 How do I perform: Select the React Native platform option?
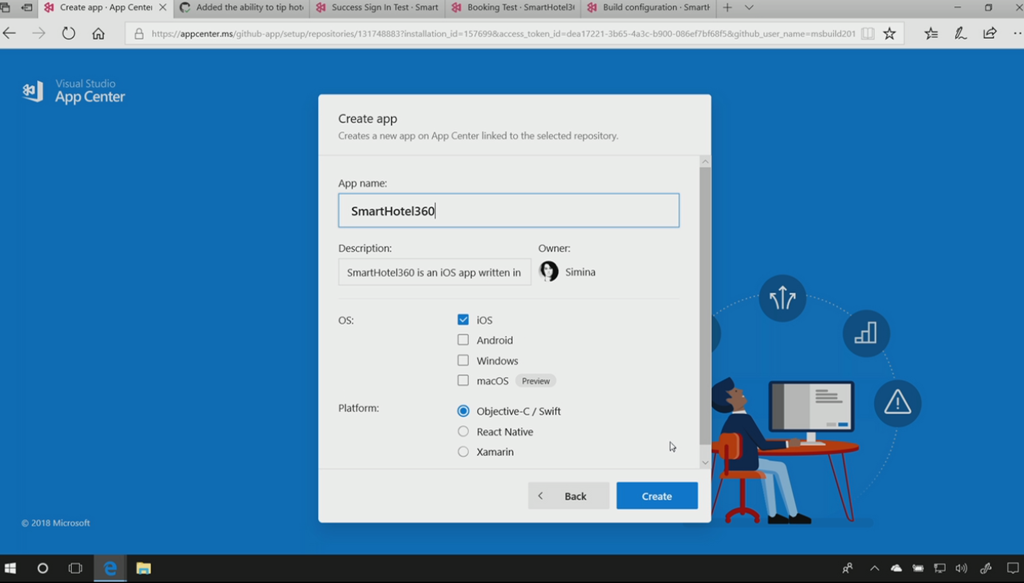(463, 432)
